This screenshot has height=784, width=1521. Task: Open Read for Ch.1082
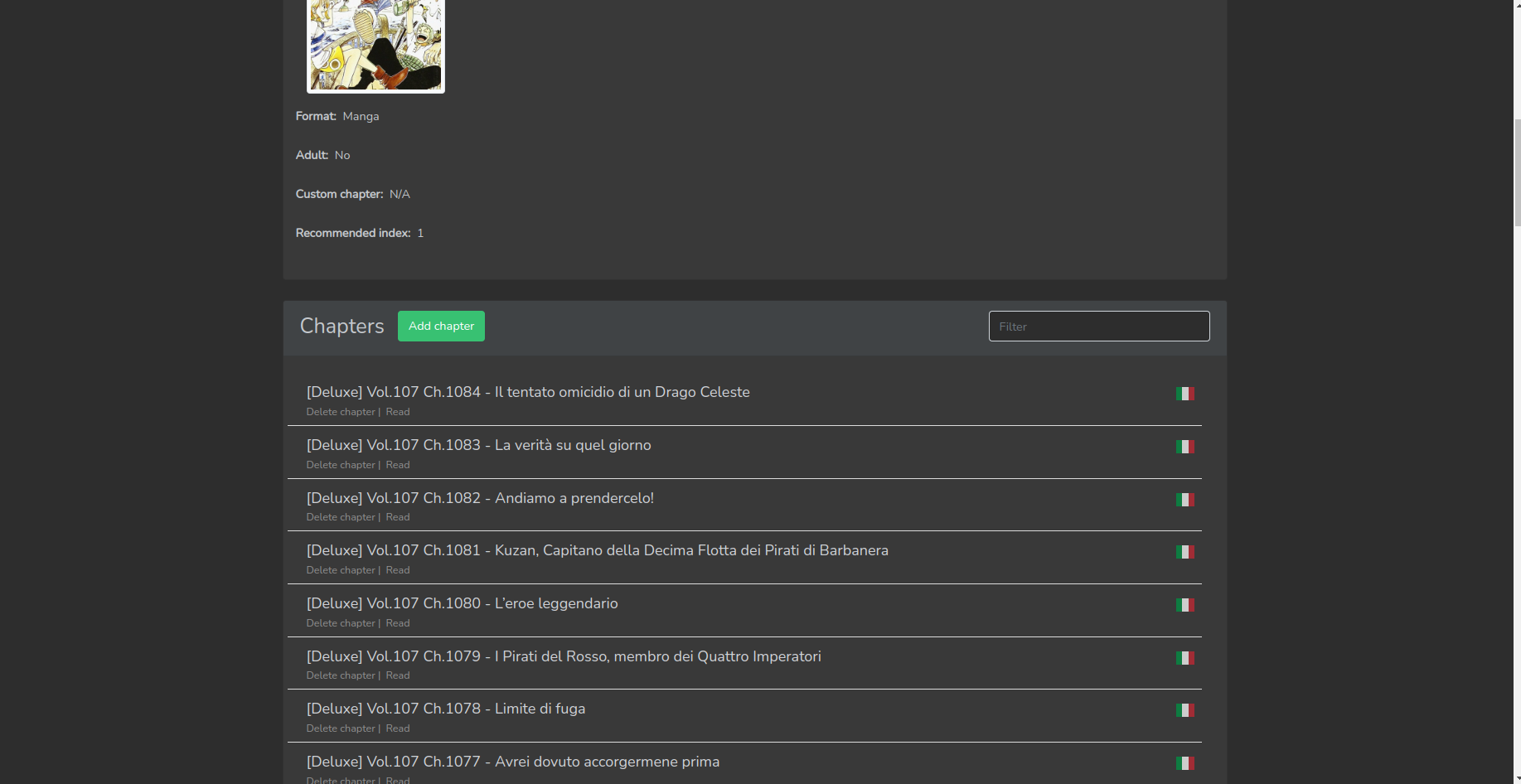click(397, 516)
